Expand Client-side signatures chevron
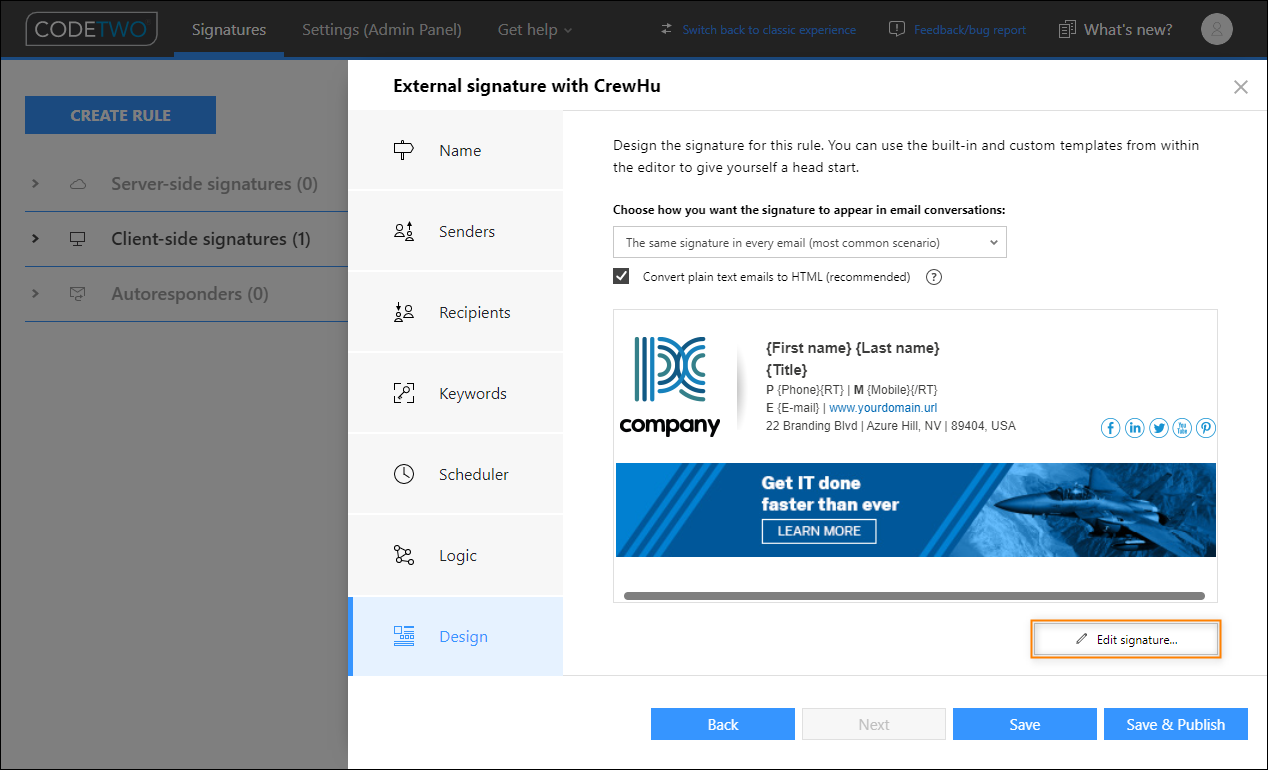1268x770 pixels. tap(36, 239)
